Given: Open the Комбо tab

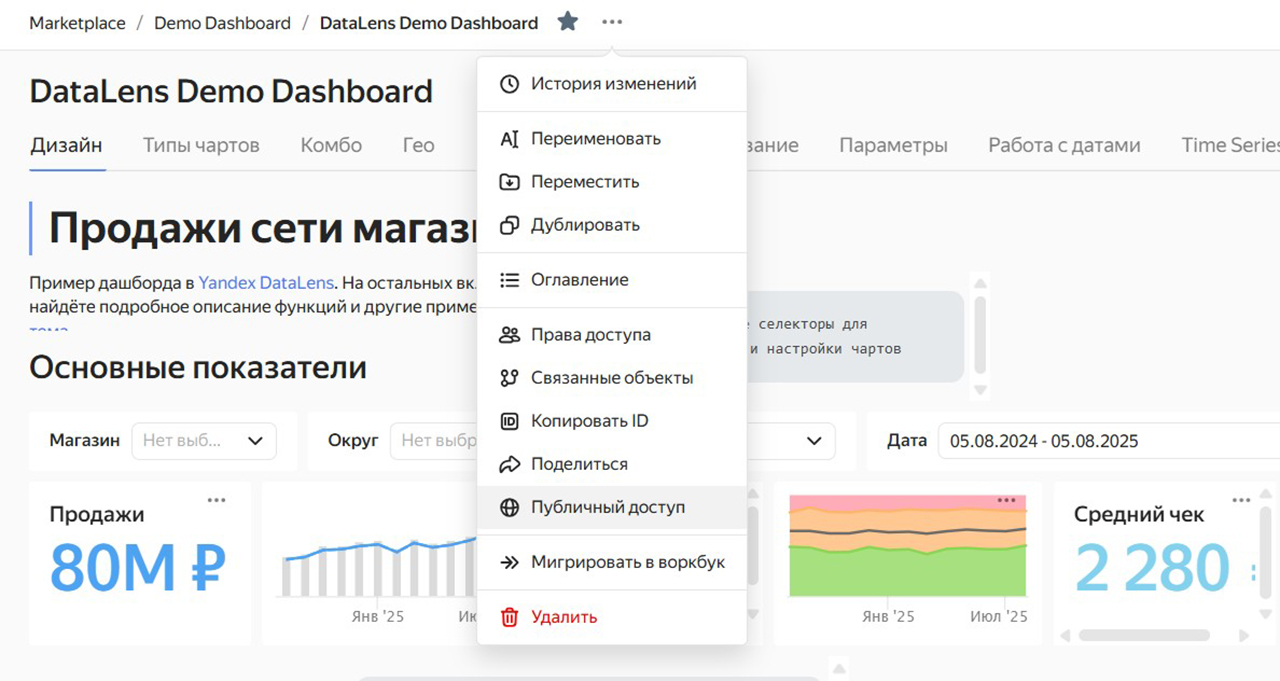Looking at the screenshot, I should pyautogui.click(x=331, y=145).
